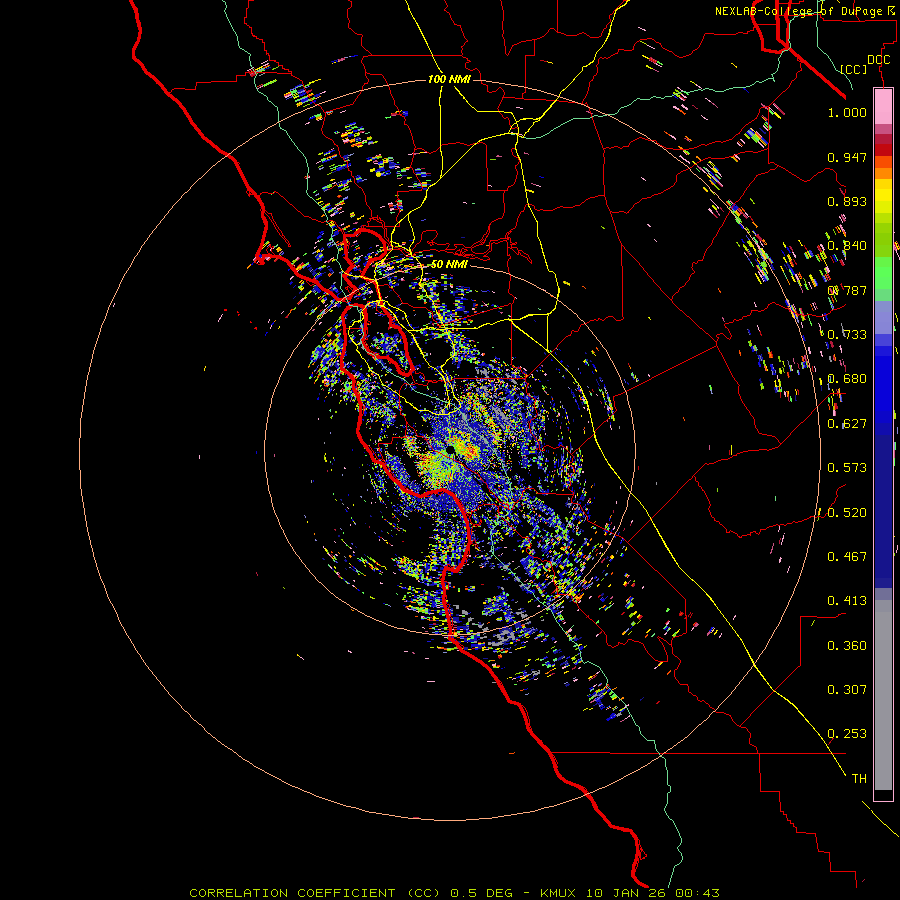Click the KMUX station identifier
Screen dimensions: 900x900
(x=560, y=893)
